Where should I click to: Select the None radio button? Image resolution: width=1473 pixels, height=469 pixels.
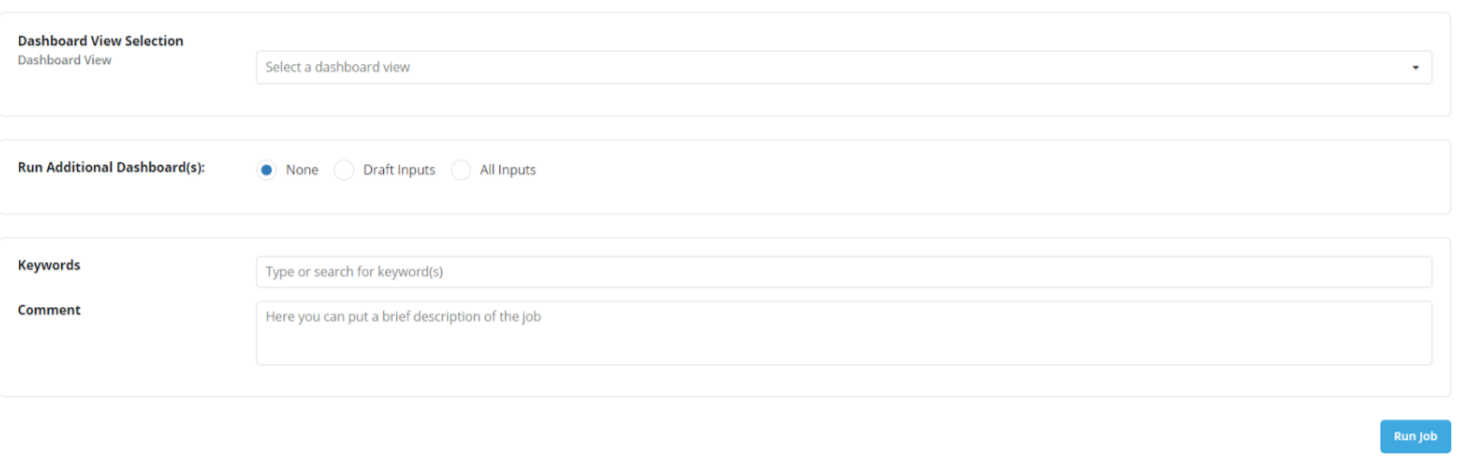pos(266,170)
